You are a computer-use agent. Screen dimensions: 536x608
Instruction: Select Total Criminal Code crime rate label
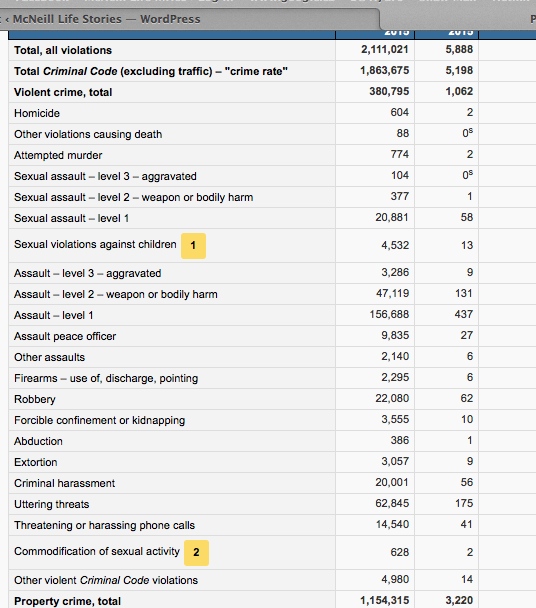coord(151,71)
